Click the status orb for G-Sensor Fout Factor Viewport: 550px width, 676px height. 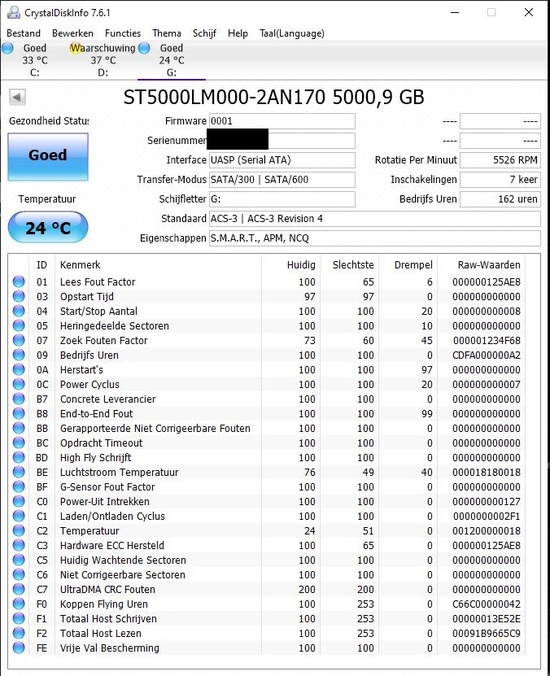click(19, 487)
